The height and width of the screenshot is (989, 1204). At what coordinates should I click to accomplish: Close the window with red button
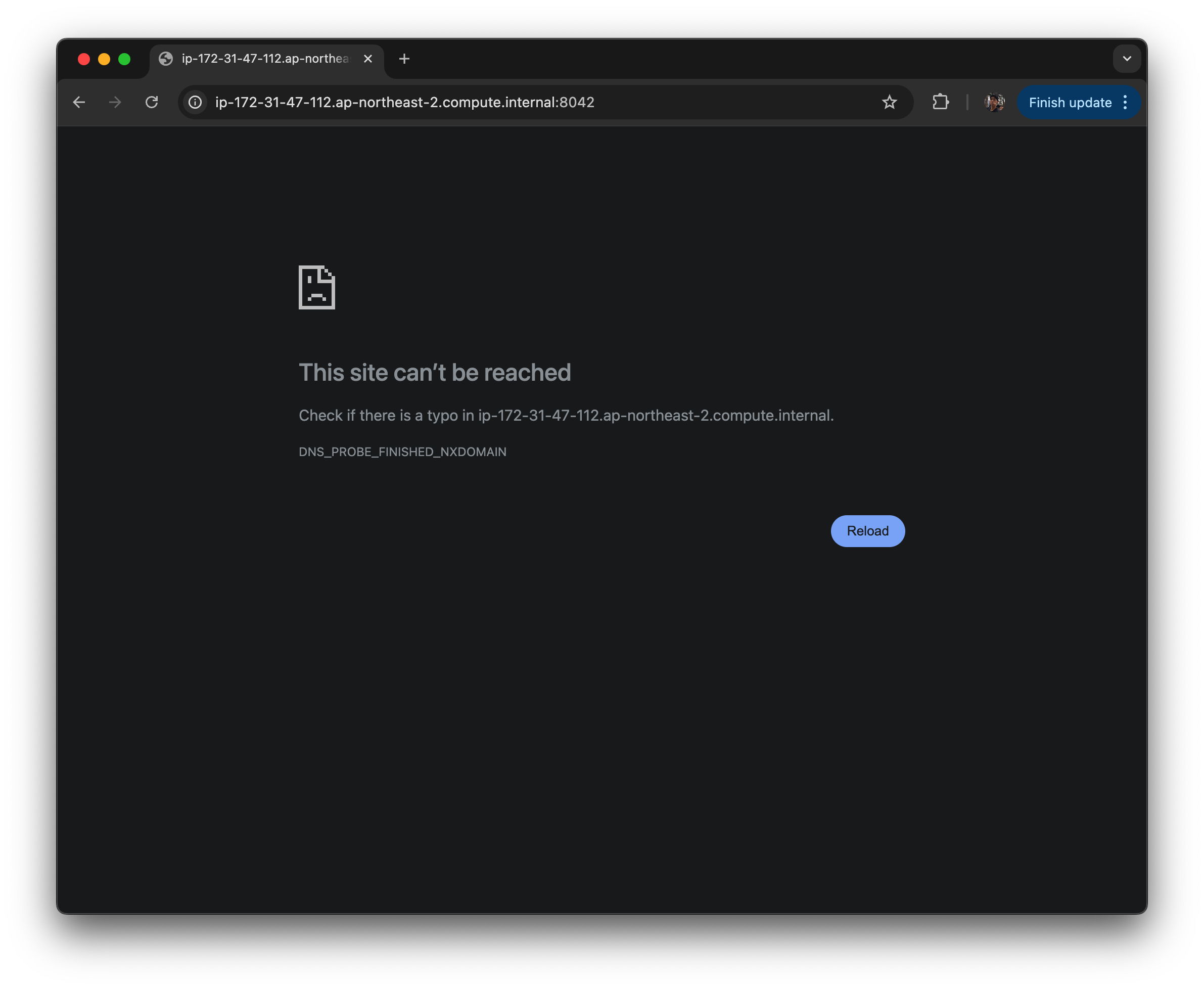click(x=84, y=59)
